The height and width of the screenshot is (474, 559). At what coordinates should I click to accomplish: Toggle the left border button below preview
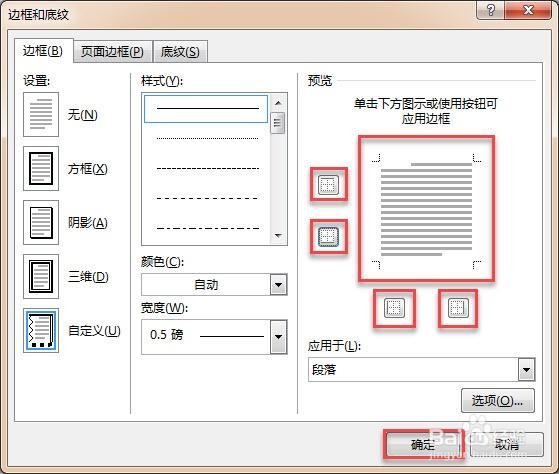[x=394, y=308]
